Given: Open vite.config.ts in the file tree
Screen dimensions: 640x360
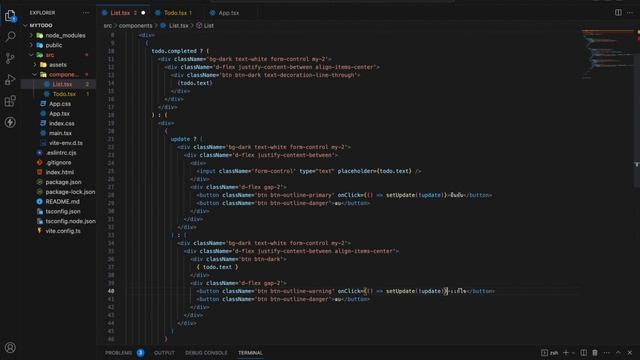Looking at the screenshot, I should click(58, 231).
